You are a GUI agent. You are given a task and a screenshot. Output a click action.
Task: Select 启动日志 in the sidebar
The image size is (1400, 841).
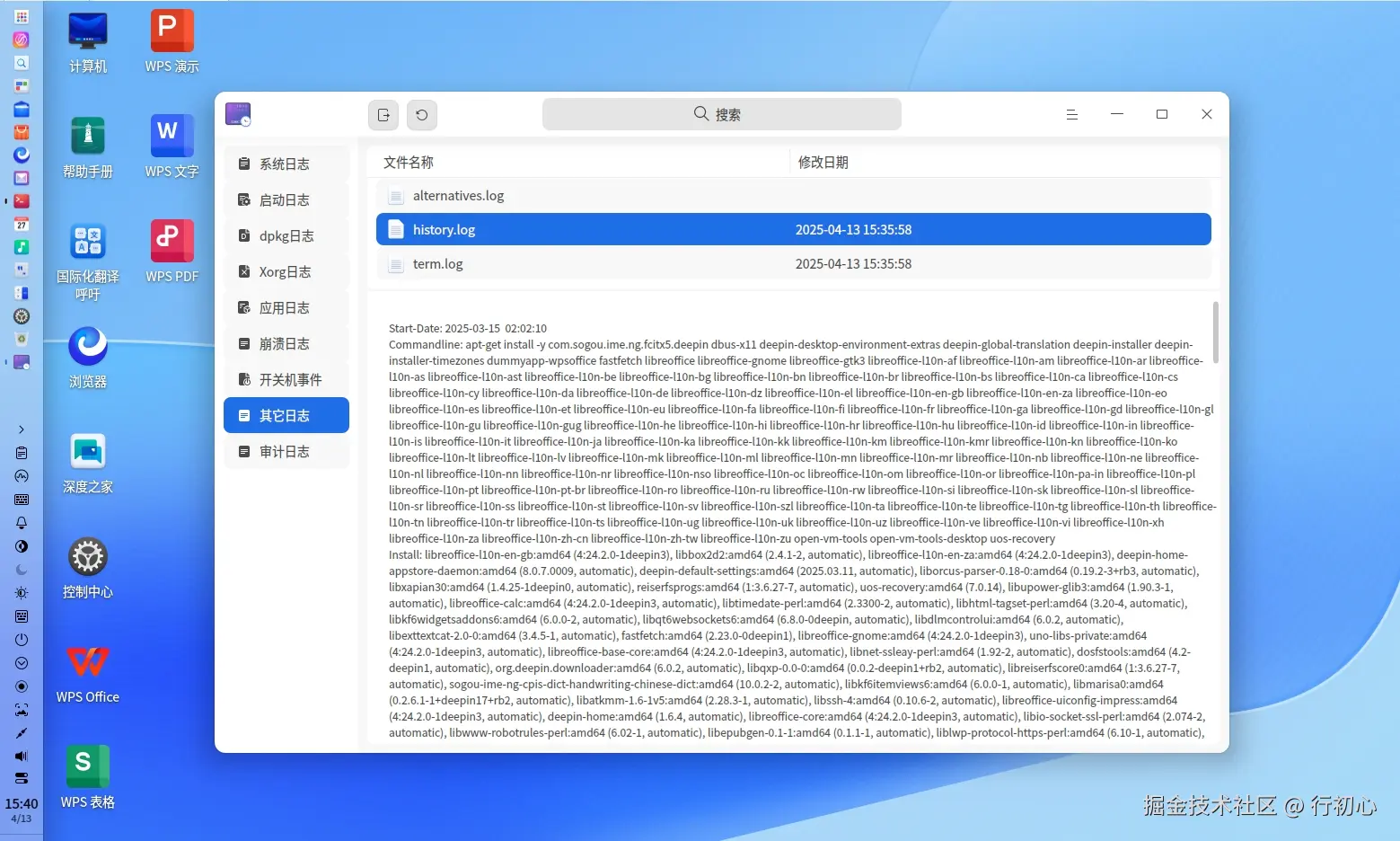coord(286,199)
